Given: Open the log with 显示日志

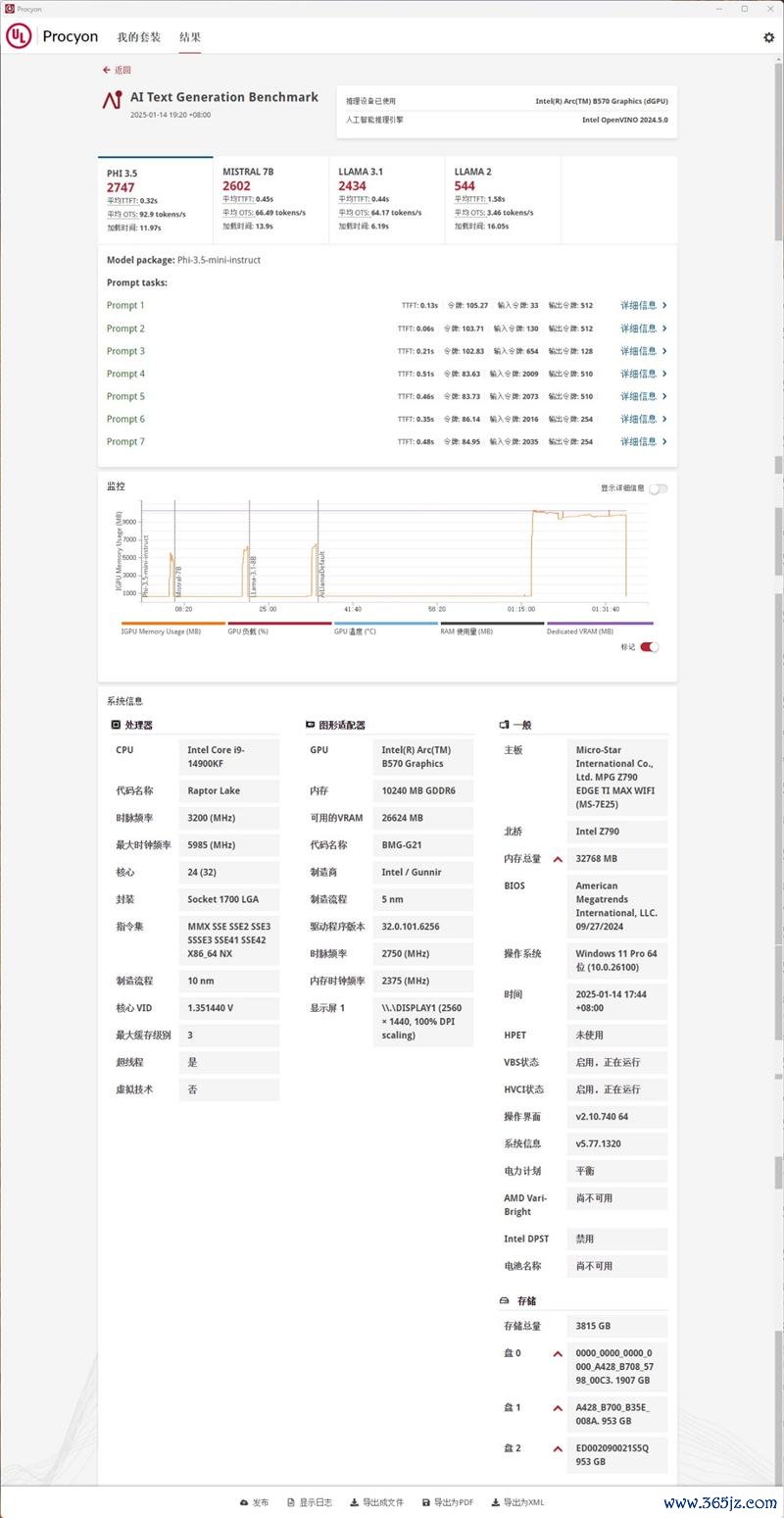Looking at the screenshot, I should pyautogui.click(x=310, y=1502).
